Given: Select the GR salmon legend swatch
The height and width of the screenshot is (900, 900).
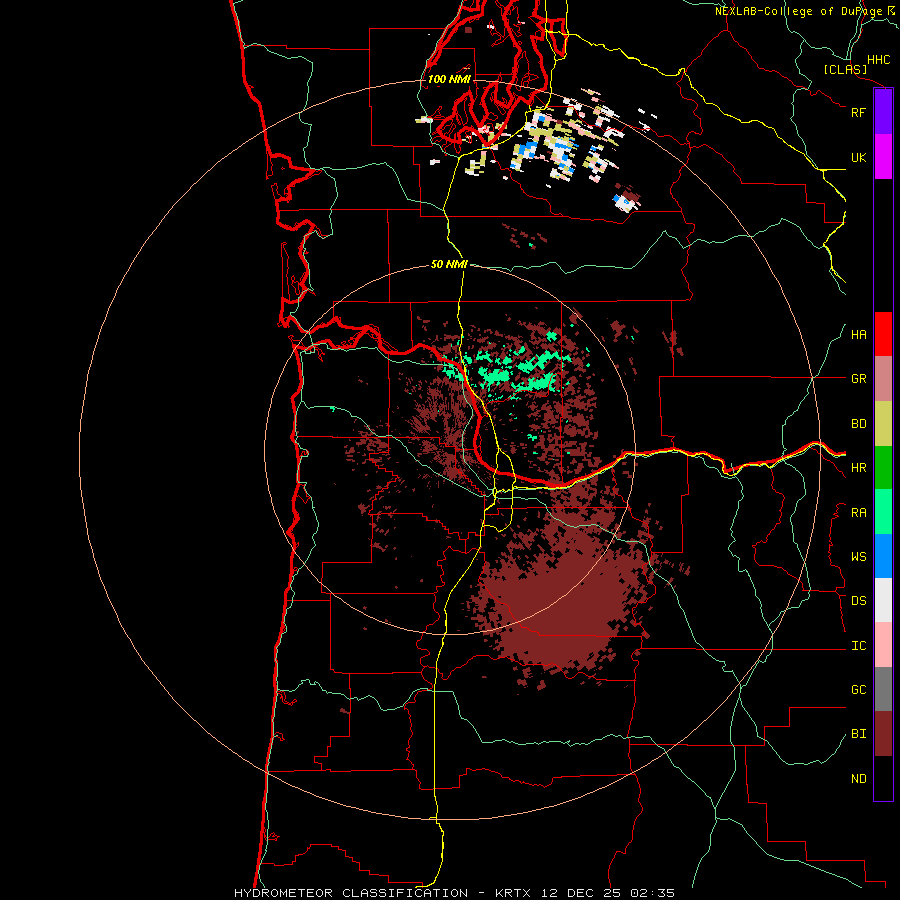Looking at the screenshot, I should coord(883,379).
